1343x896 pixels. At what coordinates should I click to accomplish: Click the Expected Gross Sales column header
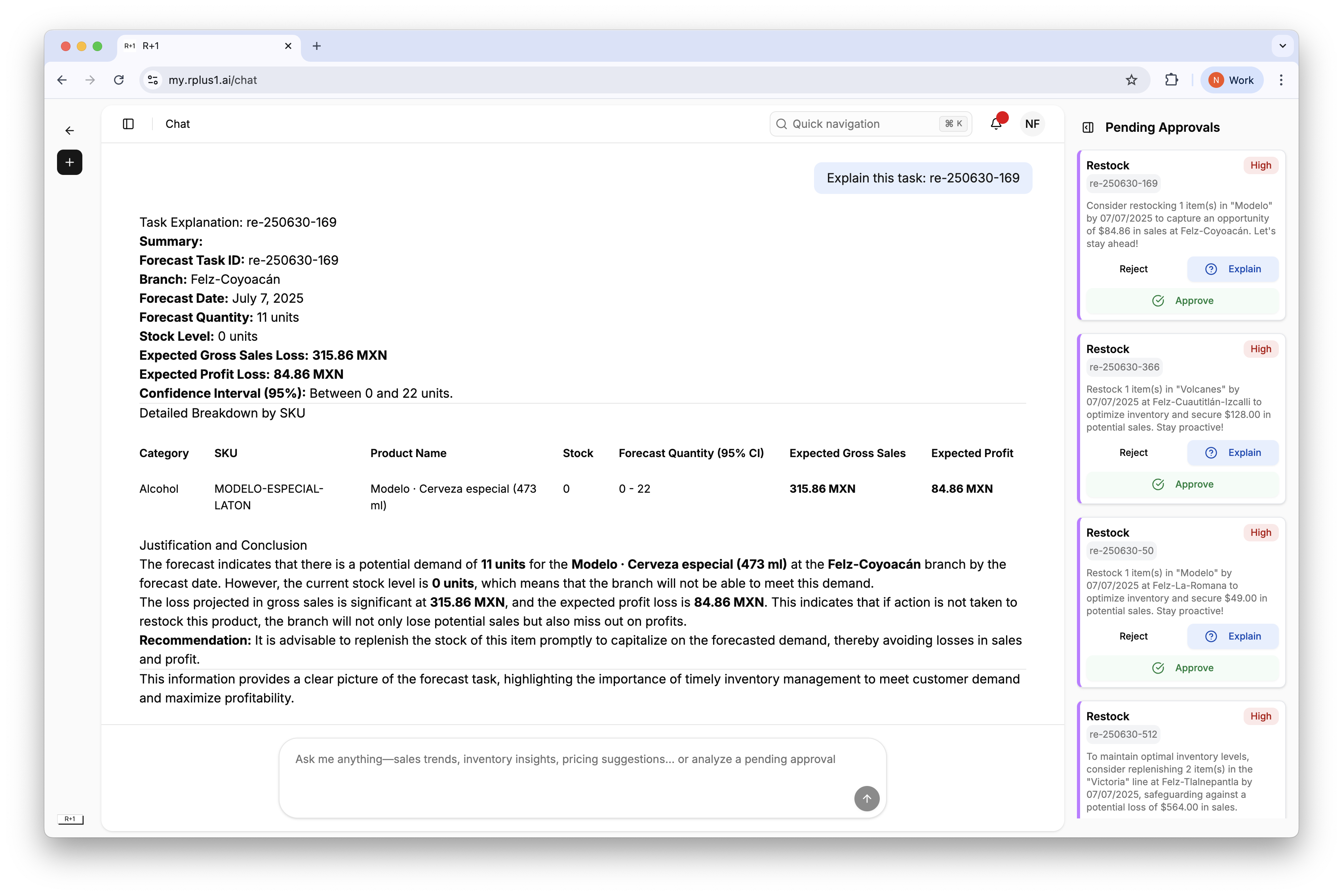847,453
